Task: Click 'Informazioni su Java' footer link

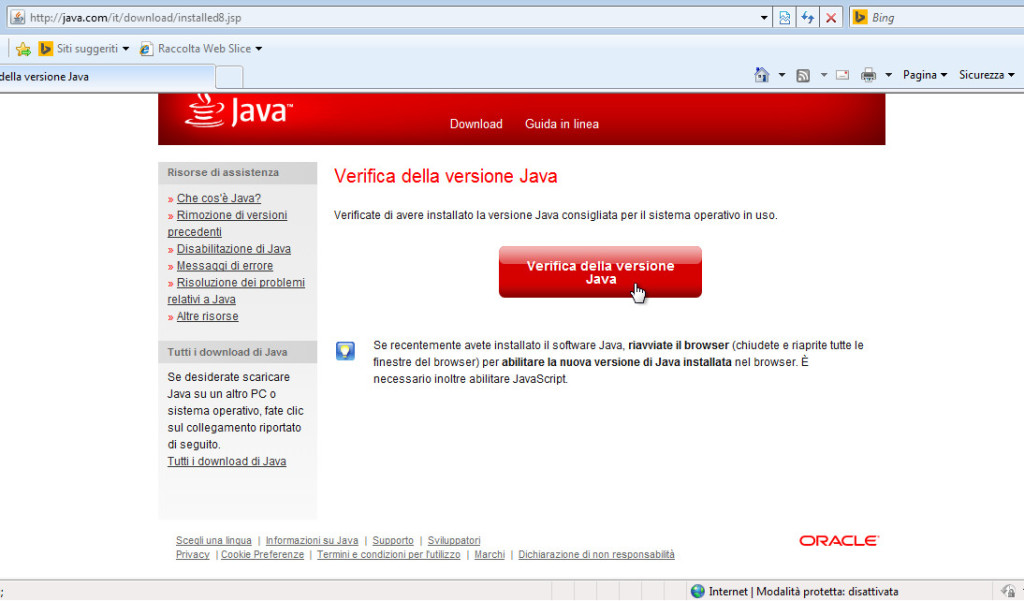Action: (x=312, y=540)
